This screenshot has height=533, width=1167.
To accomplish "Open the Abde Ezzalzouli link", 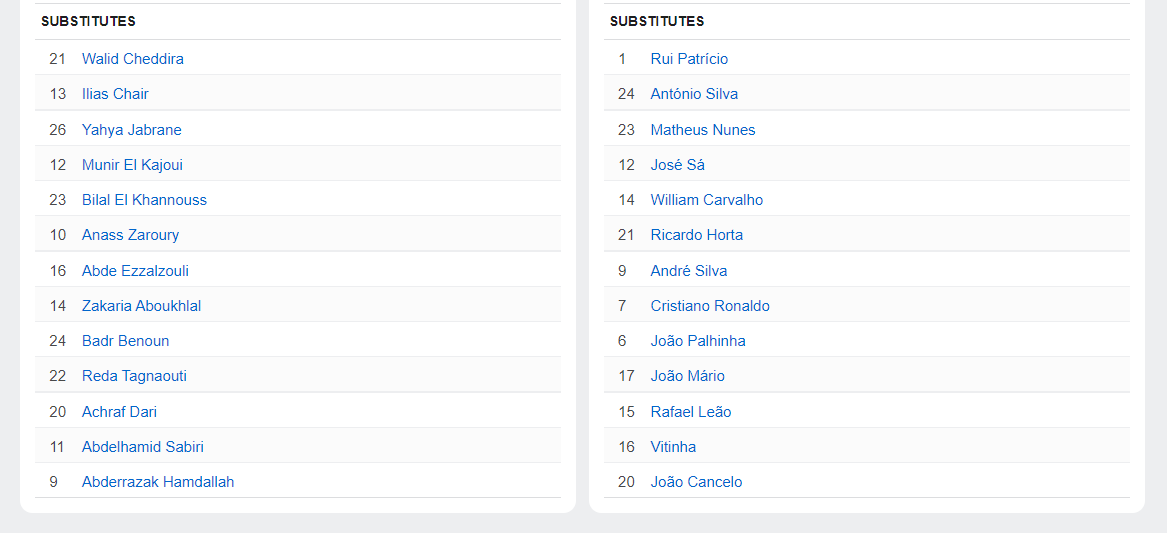I will 135,271.
